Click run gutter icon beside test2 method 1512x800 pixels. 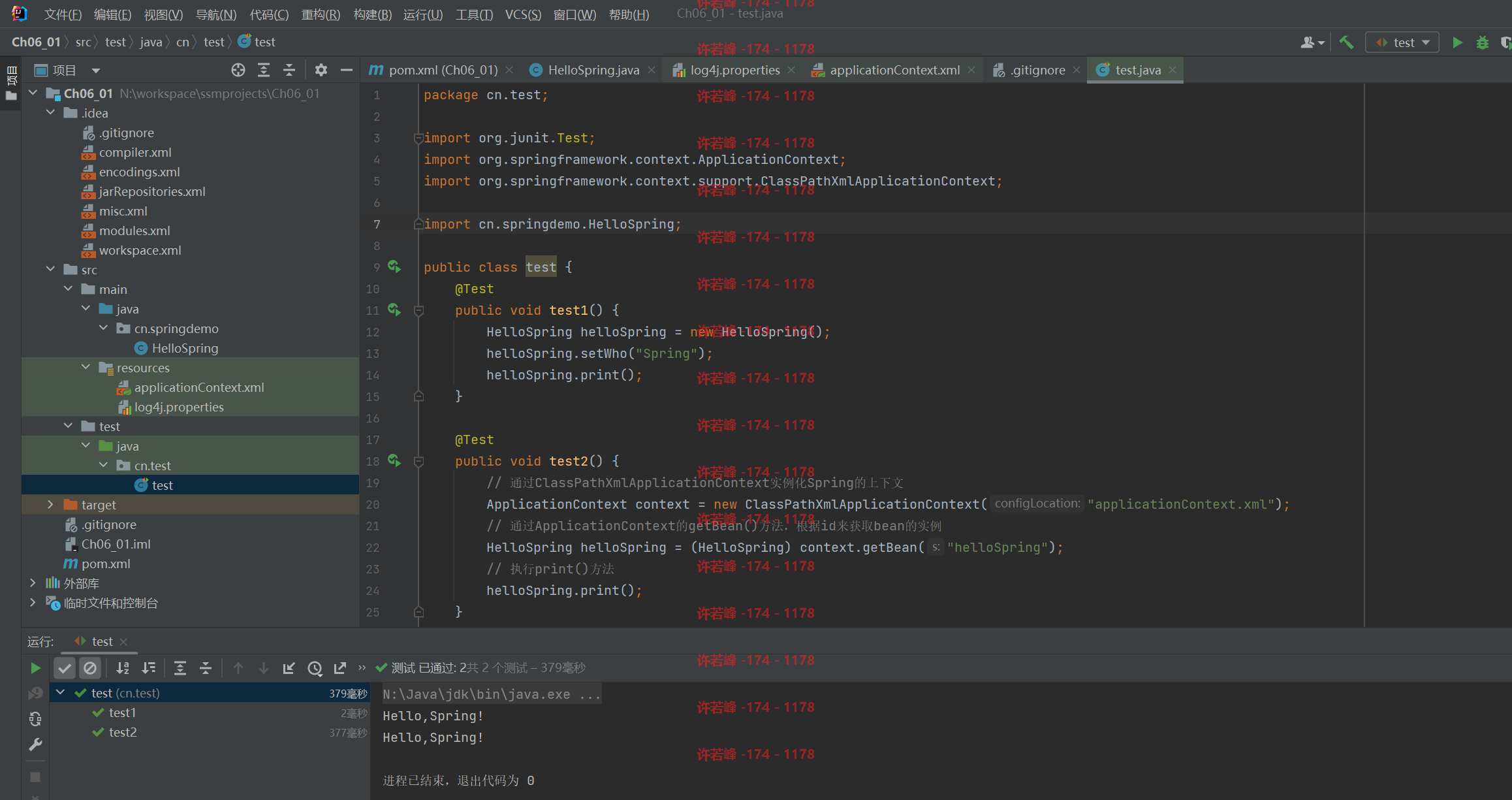click(394, 460)
